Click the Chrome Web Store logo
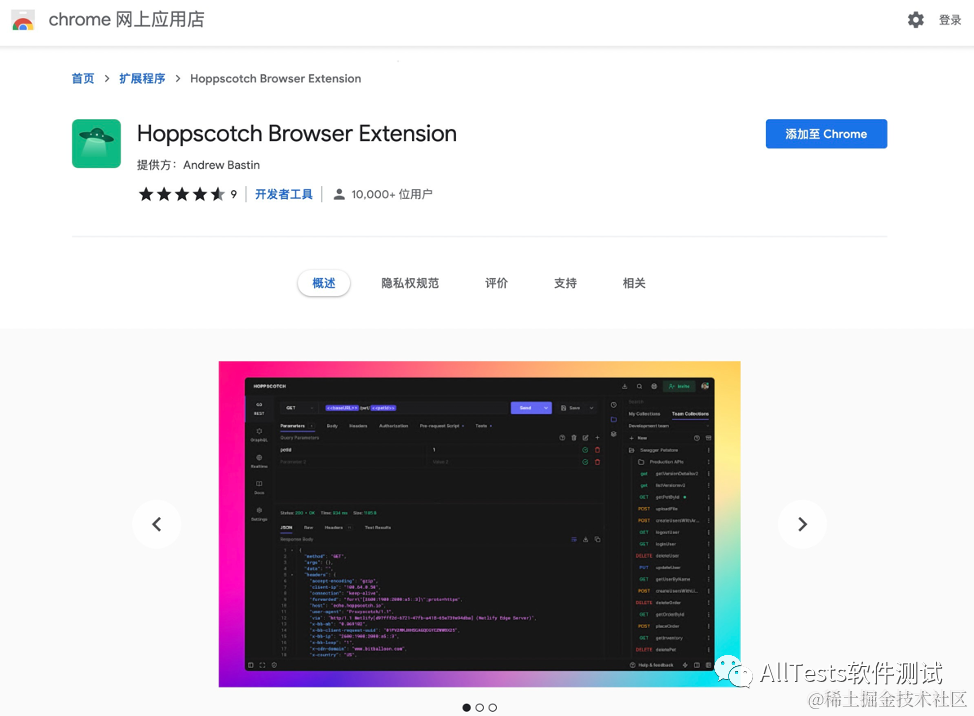The image size is (974, 716). point(22,20)
